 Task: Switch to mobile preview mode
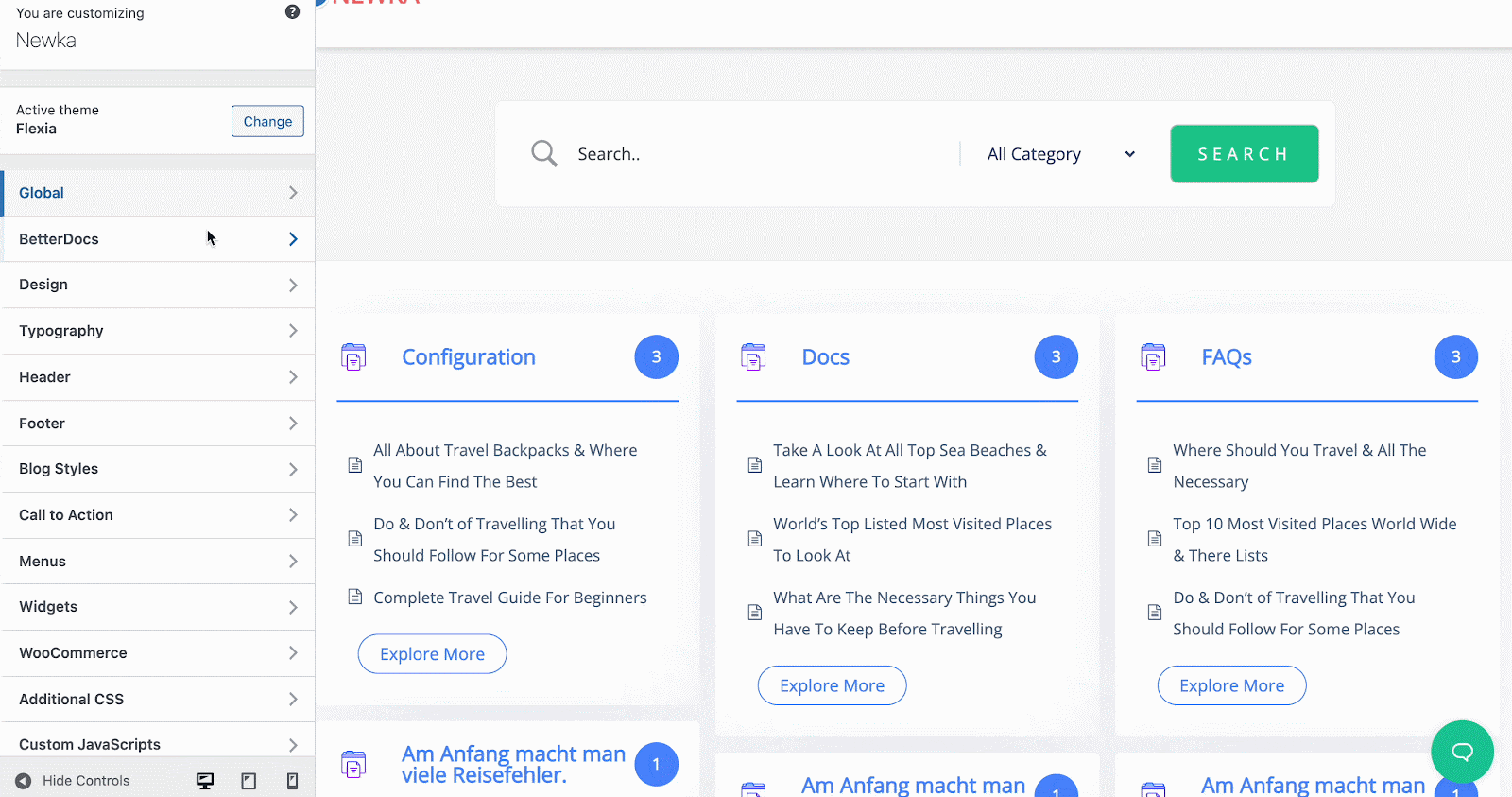[292, 781]
